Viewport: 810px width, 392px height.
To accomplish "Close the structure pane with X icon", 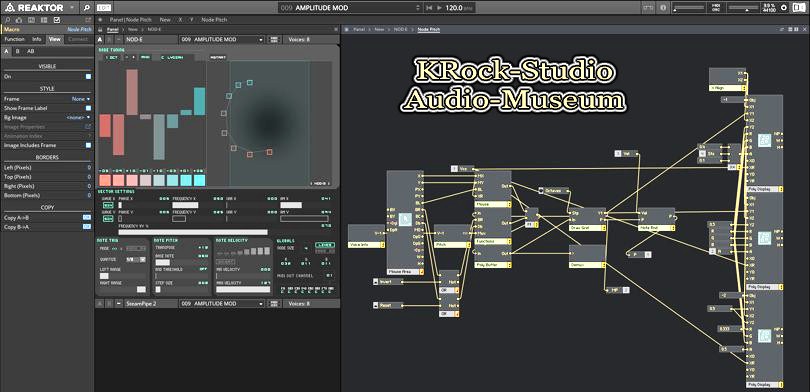I will click(x=804, y=29).
